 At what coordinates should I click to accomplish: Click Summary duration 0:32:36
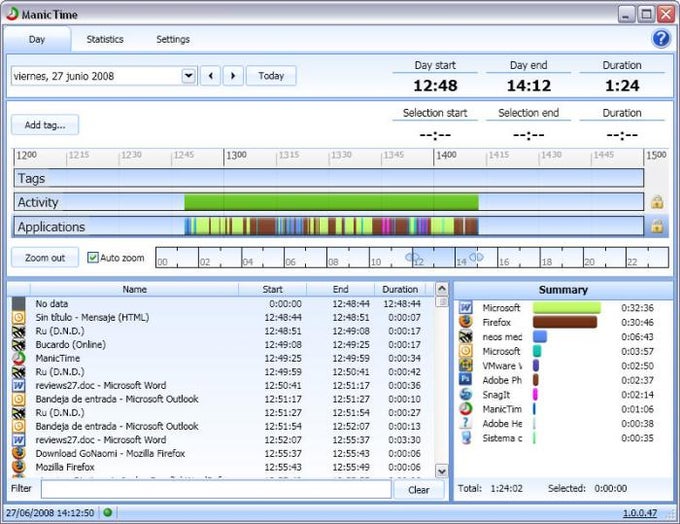coord(637,308)
